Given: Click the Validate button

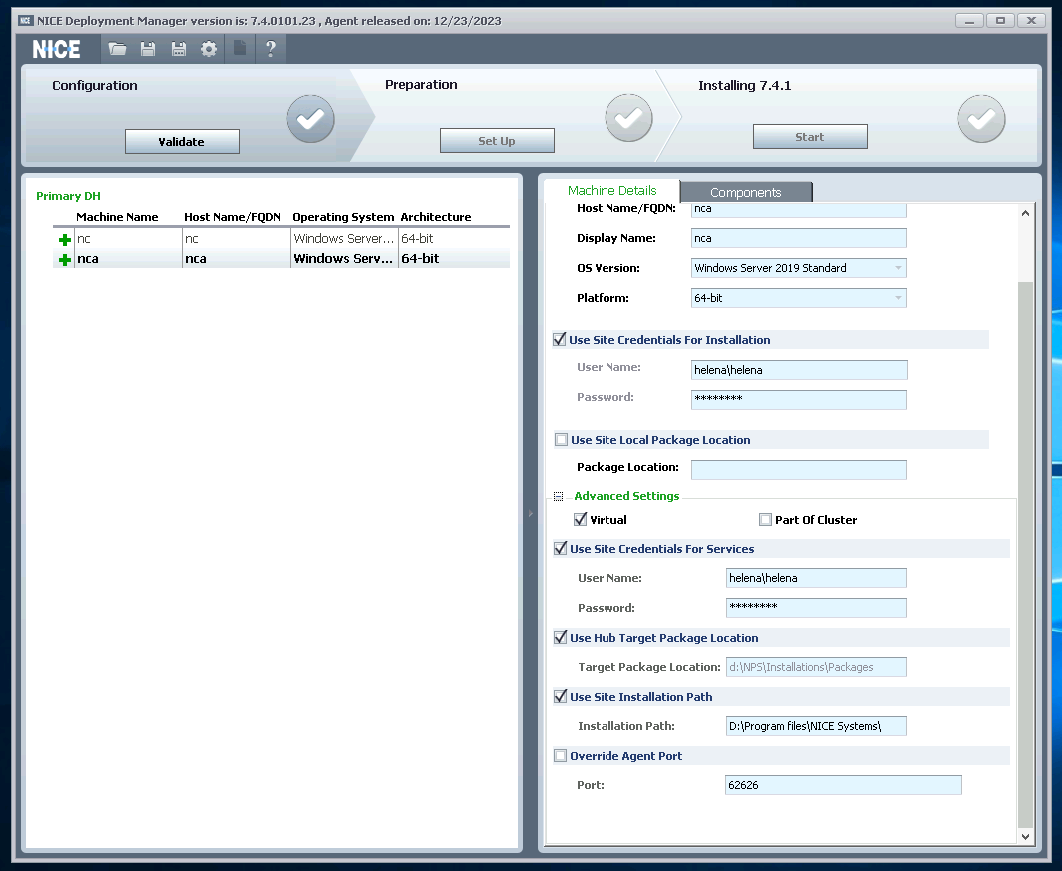Looking at the screenshot, I should tap(182, 142).
